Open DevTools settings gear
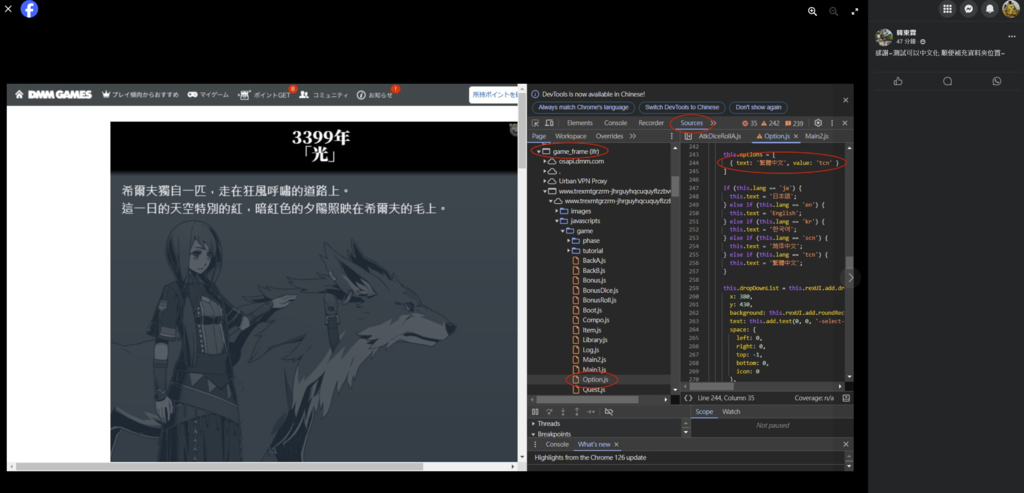The height and width of the screenshot is (493, 1024). 818,123
